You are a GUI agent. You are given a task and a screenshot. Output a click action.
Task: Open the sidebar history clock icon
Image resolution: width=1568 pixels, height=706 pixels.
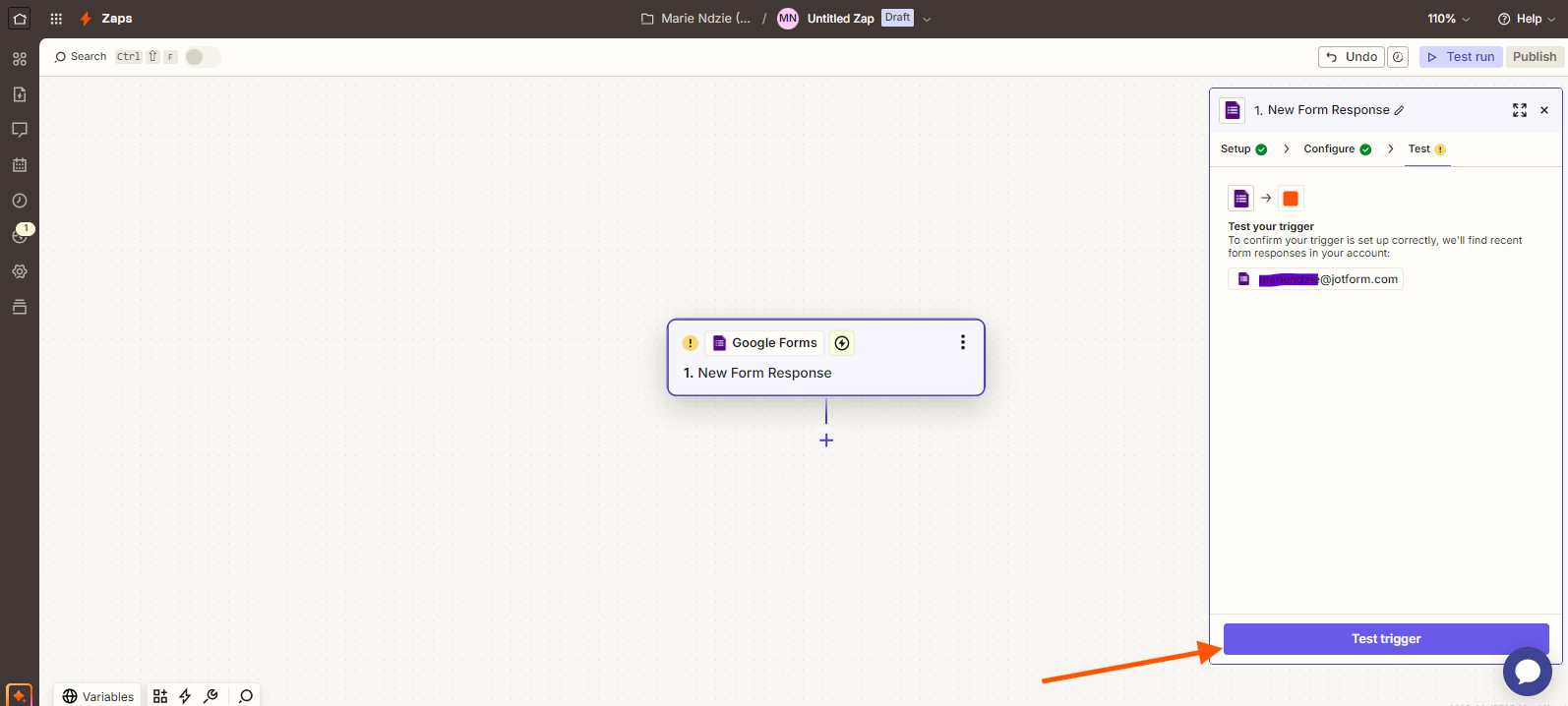20,201
